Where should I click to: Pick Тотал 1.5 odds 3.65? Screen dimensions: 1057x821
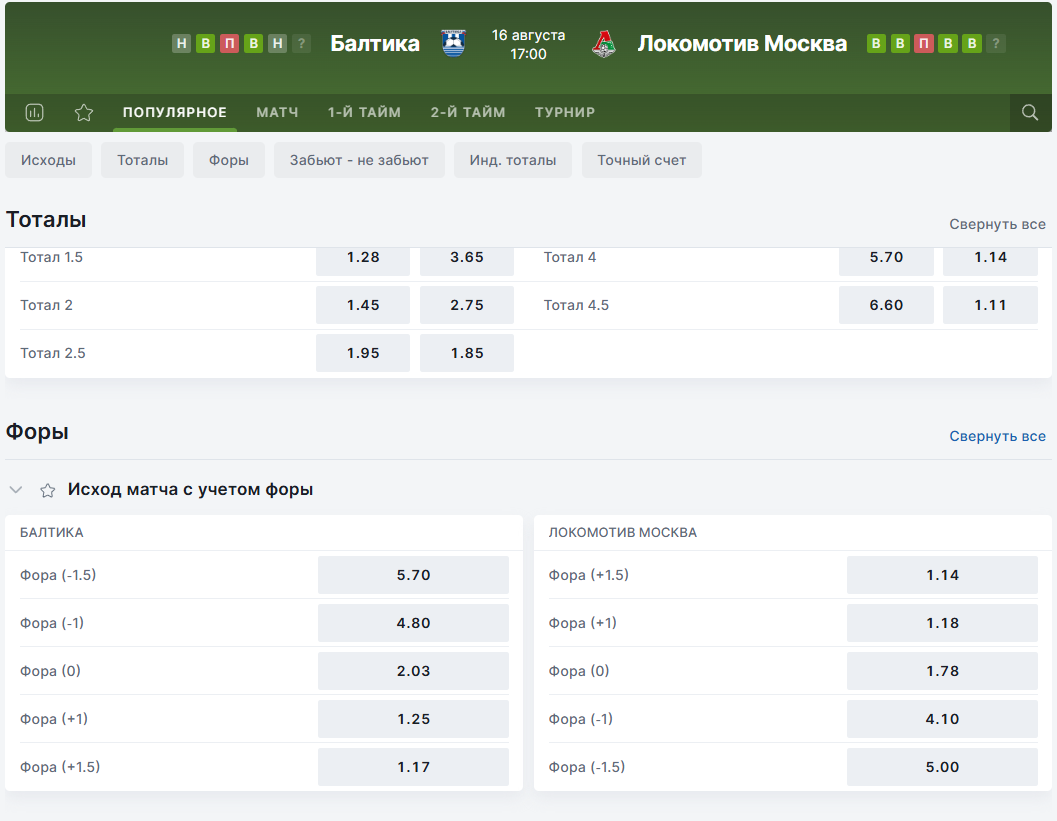tap(466, 260)
